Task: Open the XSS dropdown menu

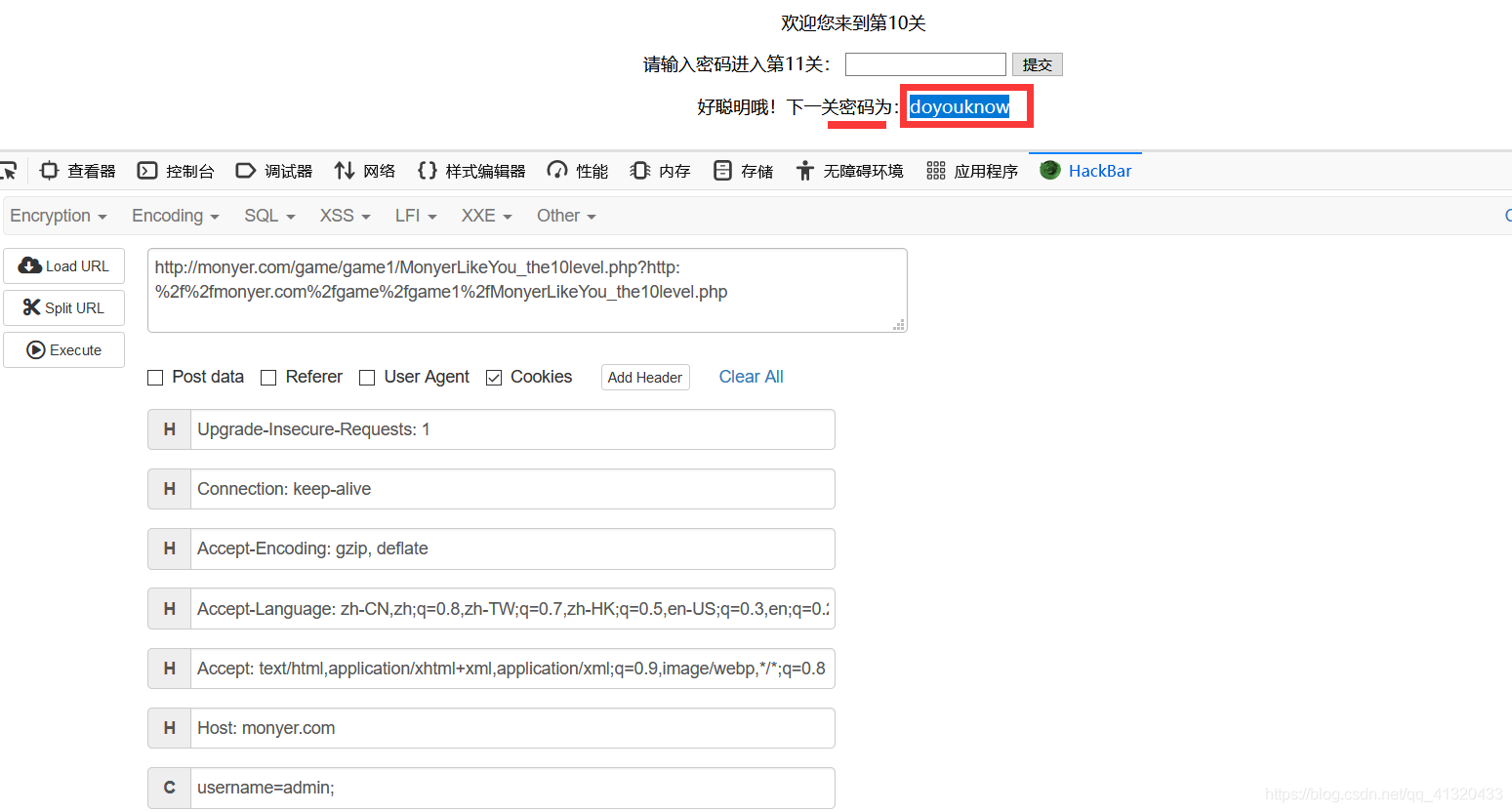Action: (345, 216)
